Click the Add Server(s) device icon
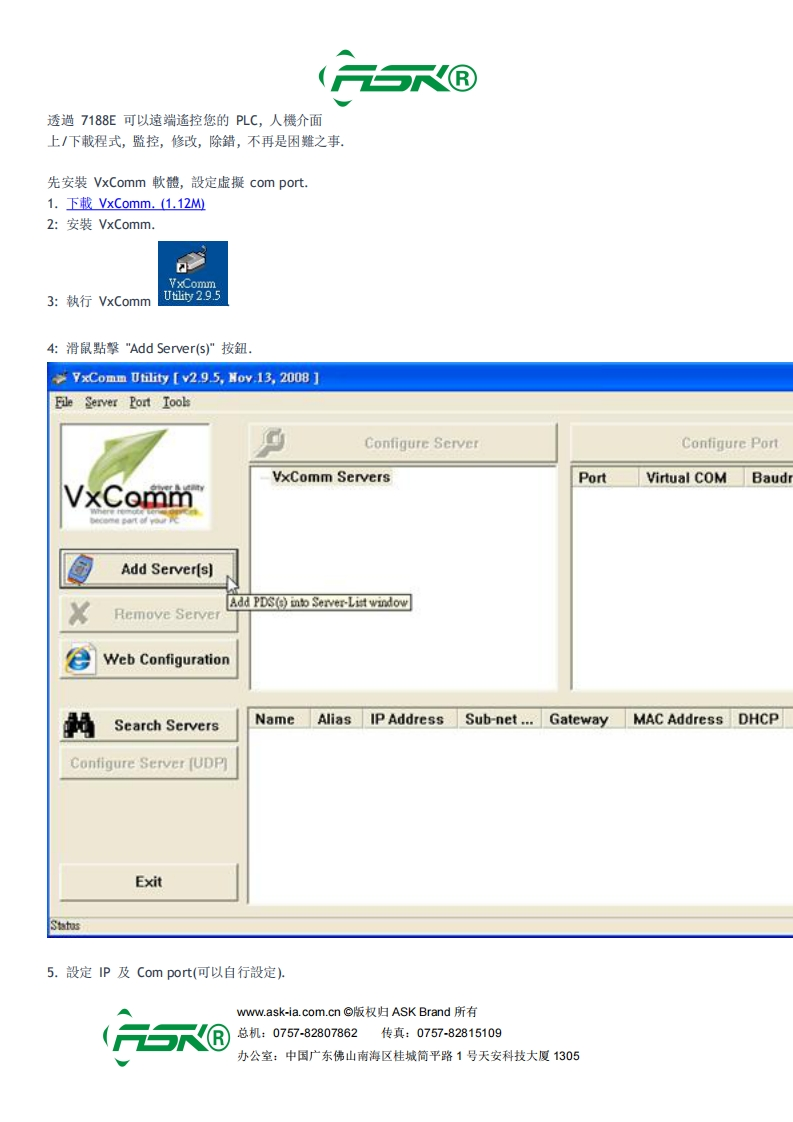Viewport: 793px width, 1122px height. 80,569
